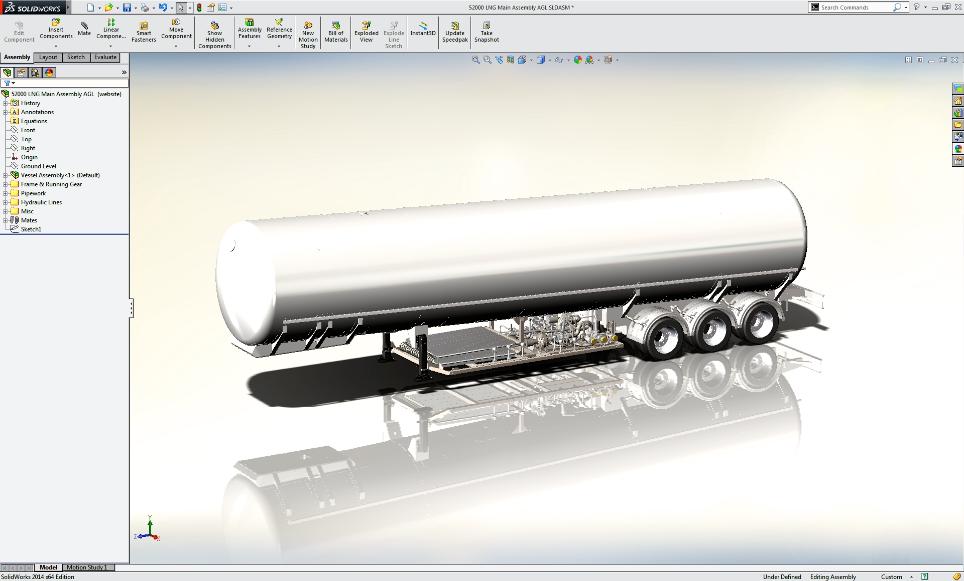Expand the Pipework folder in the tree

click(x=5, y=193)
